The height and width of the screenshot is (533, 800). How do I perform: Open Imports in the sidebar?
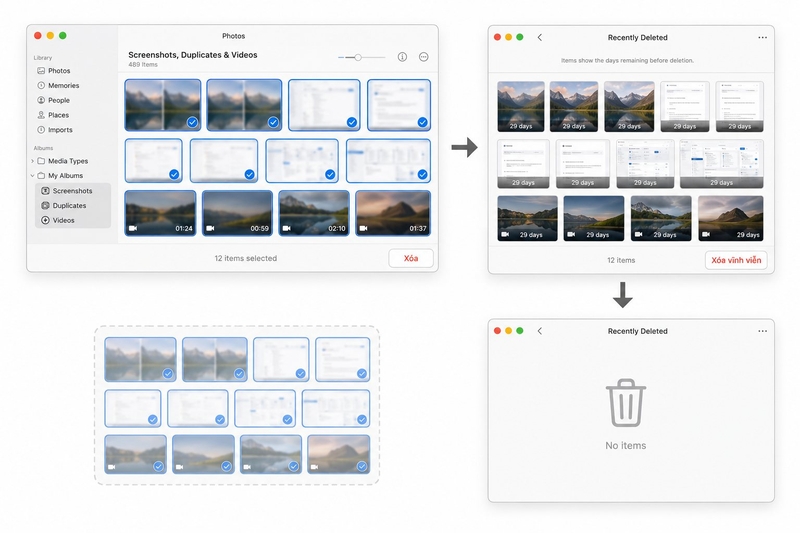60,130
